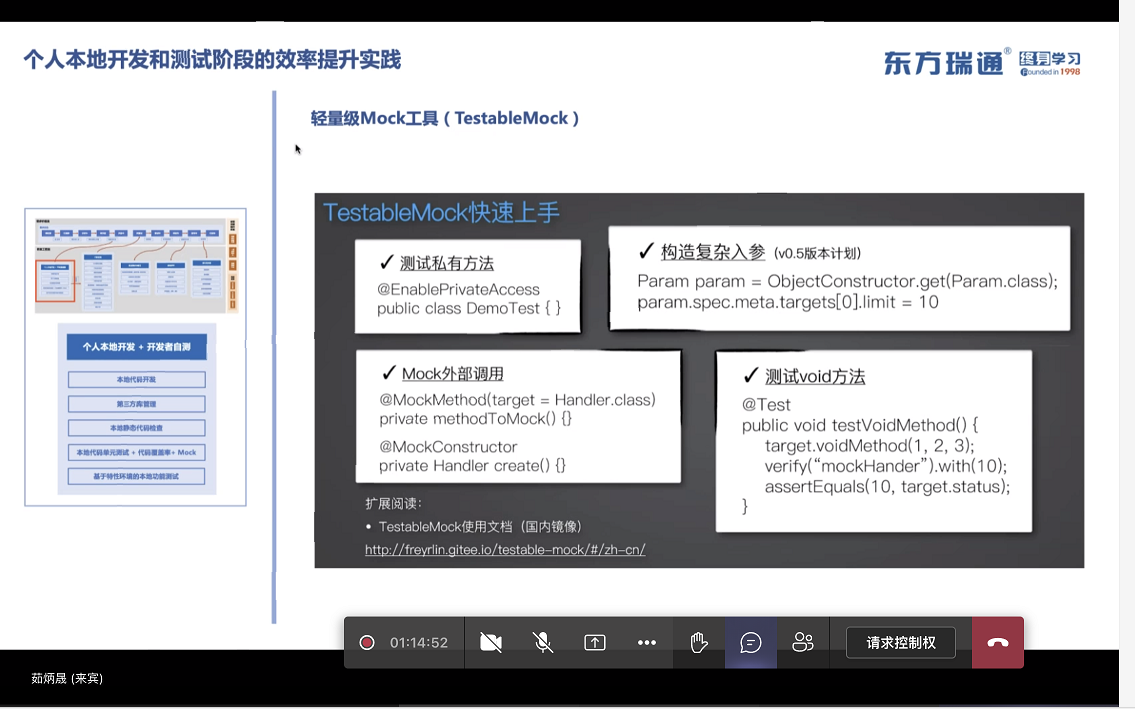1135x709 pixels.
Task: Click the TestableMock快速上手 title
Action: (442, 212)
